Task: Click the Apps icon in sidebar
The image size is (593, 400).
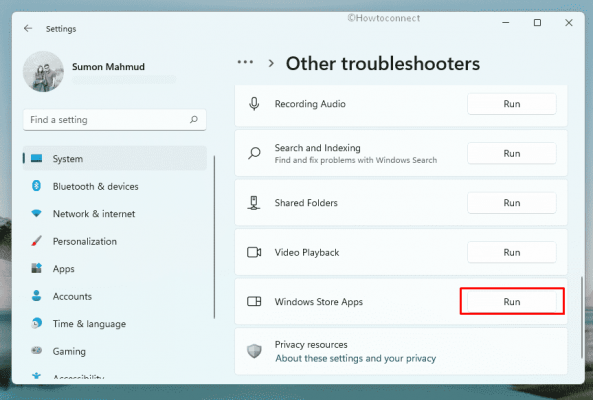Action: (36, 268)
